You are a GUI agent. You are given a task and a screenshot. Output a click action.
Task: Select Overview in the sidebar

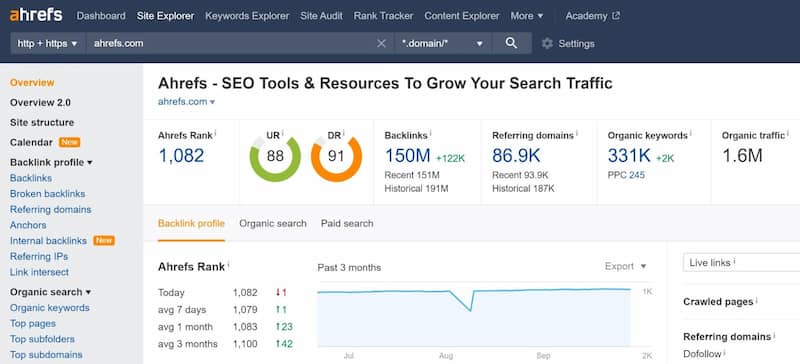pos(32,83)
